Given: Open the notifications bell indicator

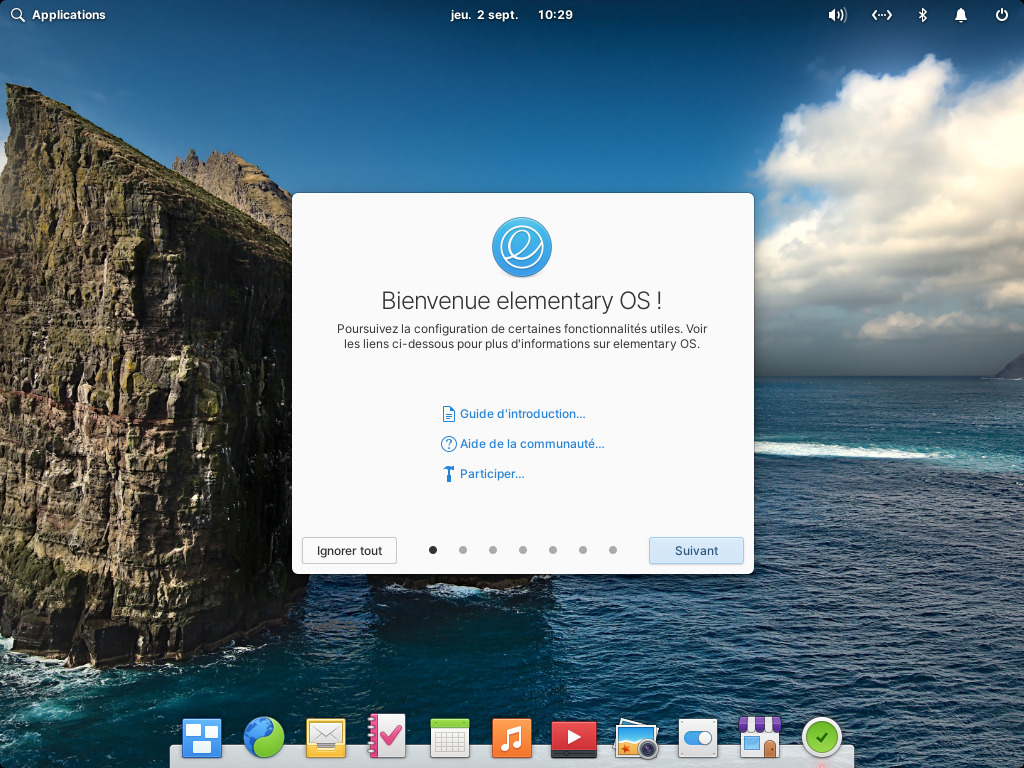Looking at the screenshot, I should (961, 15).
